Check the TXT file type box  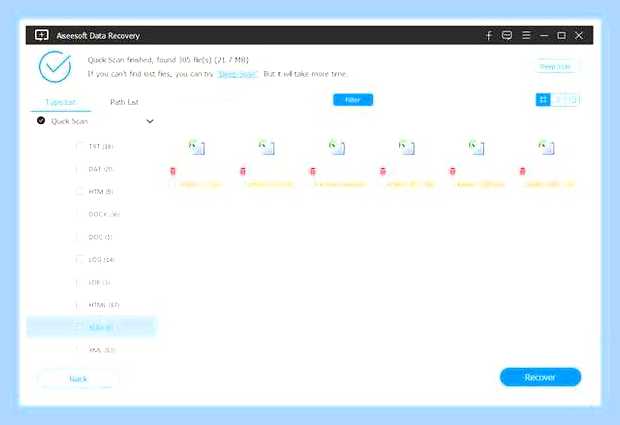(x=79, y=147)
